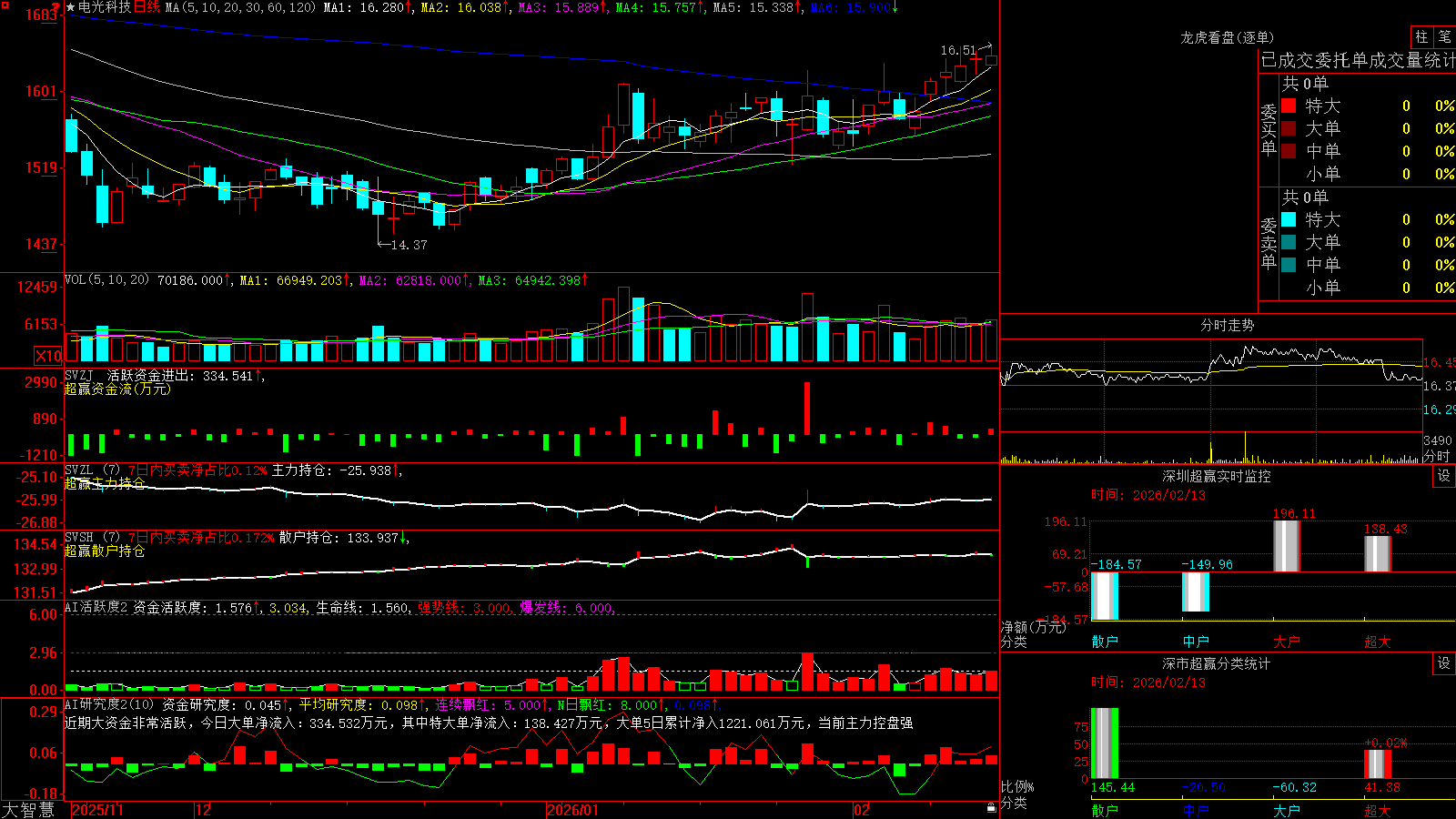Screen dimensions: 1456x819
Task: Click the red question mark help icon
Action: tap(56, 7)
